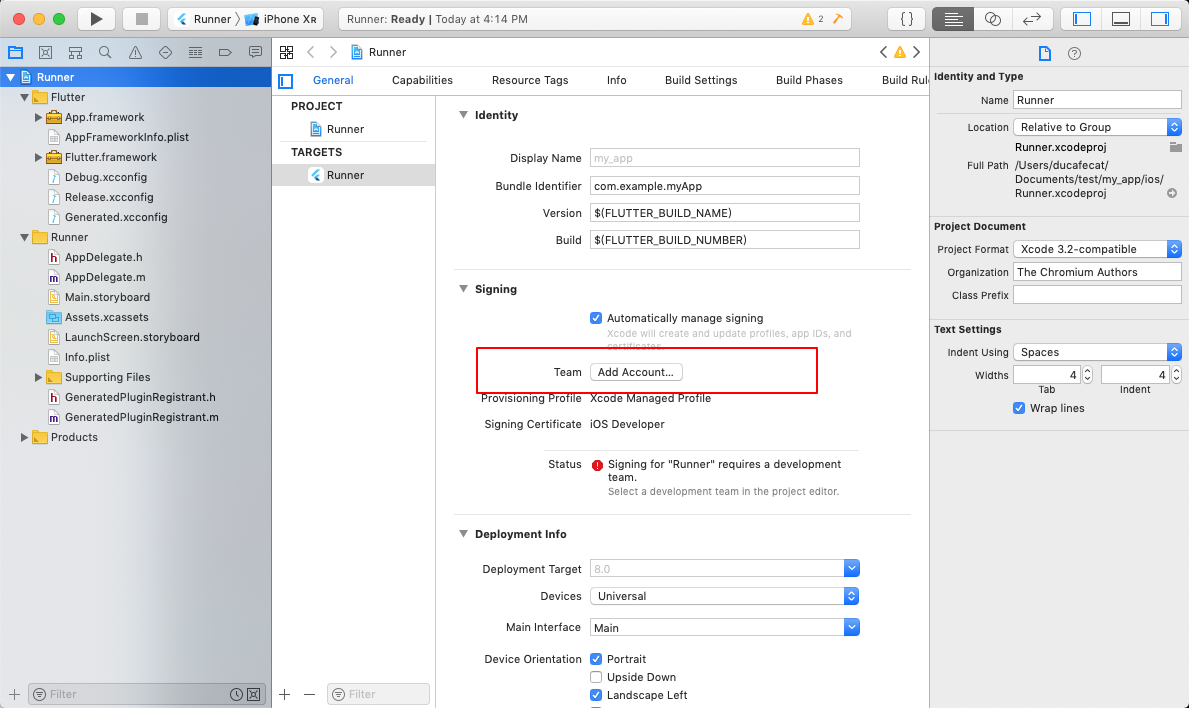Open the Project Format dropdown
The image size is (1189, 708).
click(1097, 249)
